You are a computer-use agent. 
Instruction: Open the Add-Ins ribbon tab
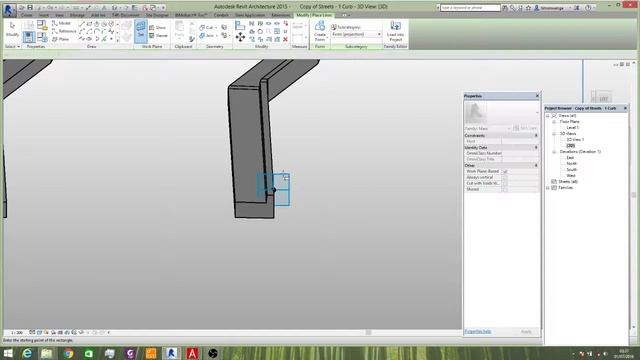[x=98, y=15]
